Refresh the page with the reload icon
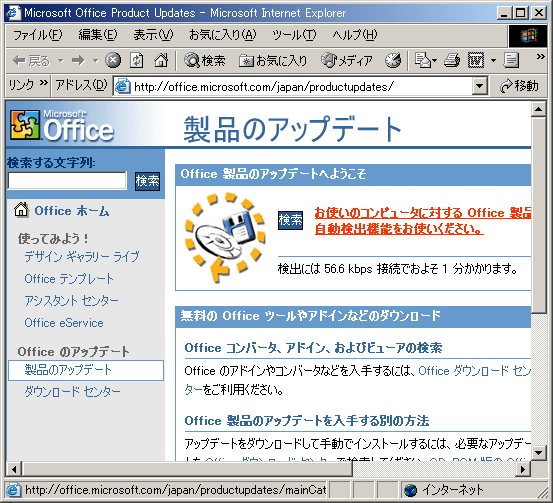The height and width of the screenshot is (503, 553). click(136, 60)
